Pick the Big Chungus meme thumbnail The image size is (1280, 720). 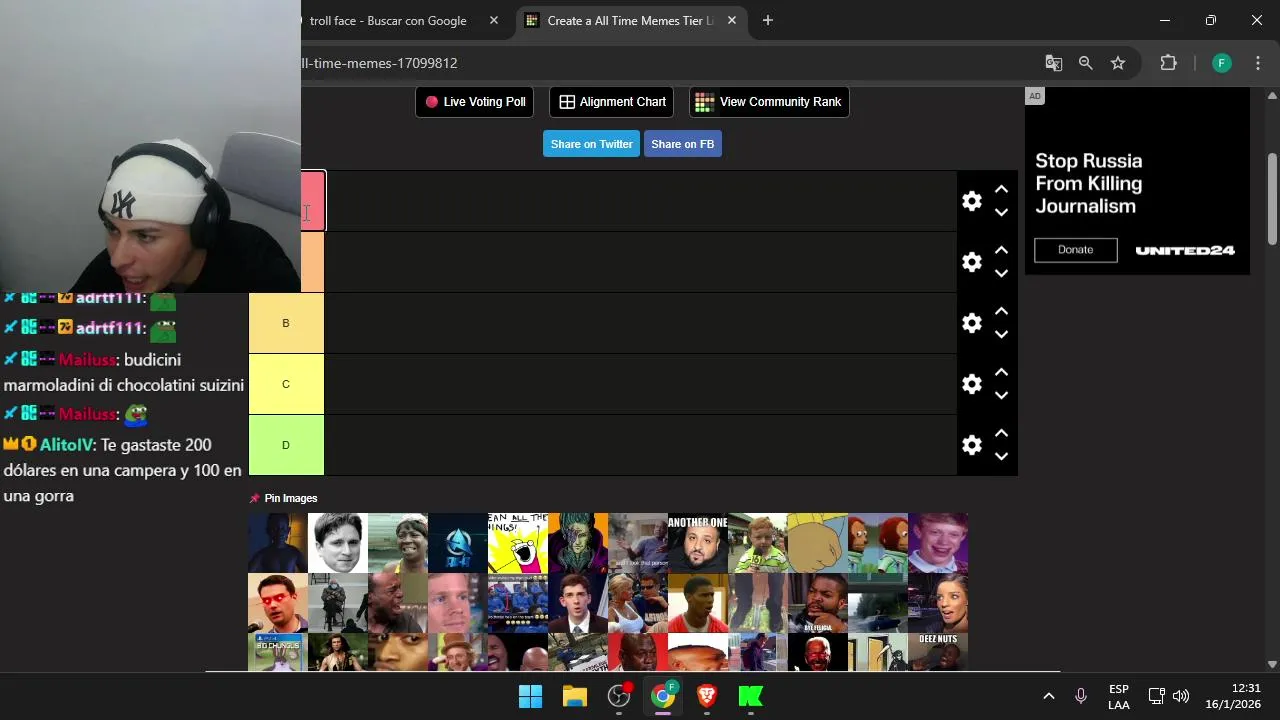[278, 652]
